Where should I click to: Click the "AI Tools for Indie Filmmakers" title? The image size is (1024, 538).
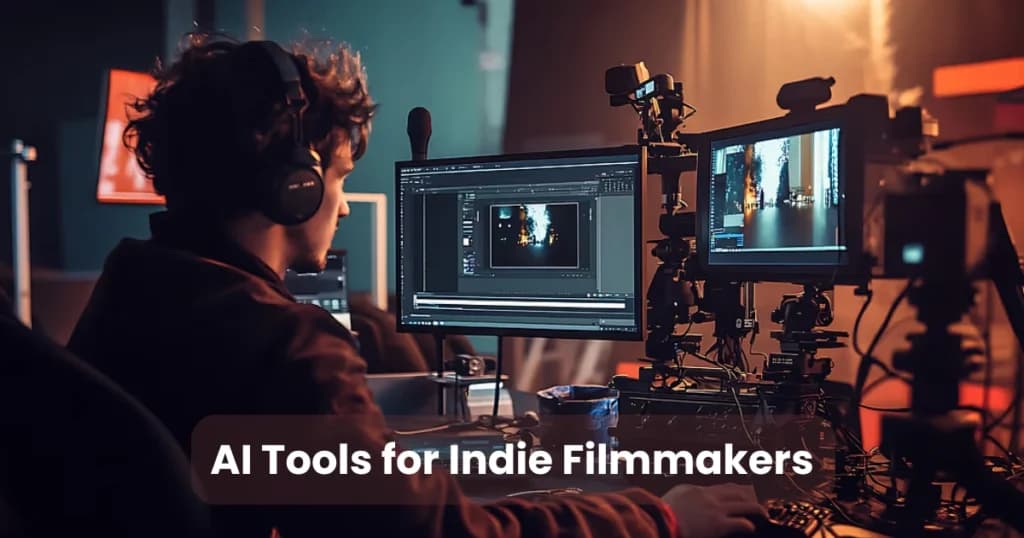[511, 461]
